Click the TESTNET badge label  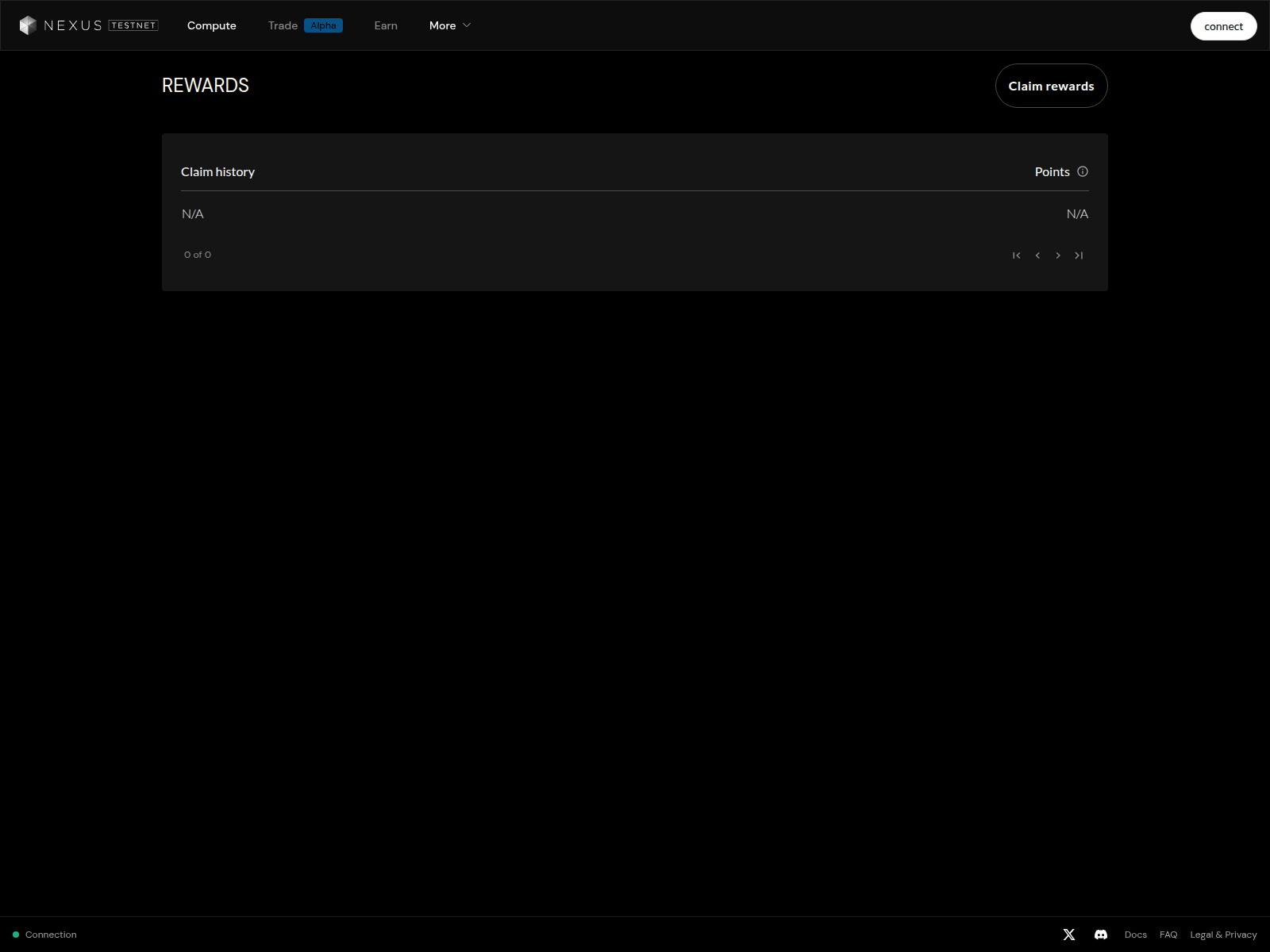tap(133, 25)
